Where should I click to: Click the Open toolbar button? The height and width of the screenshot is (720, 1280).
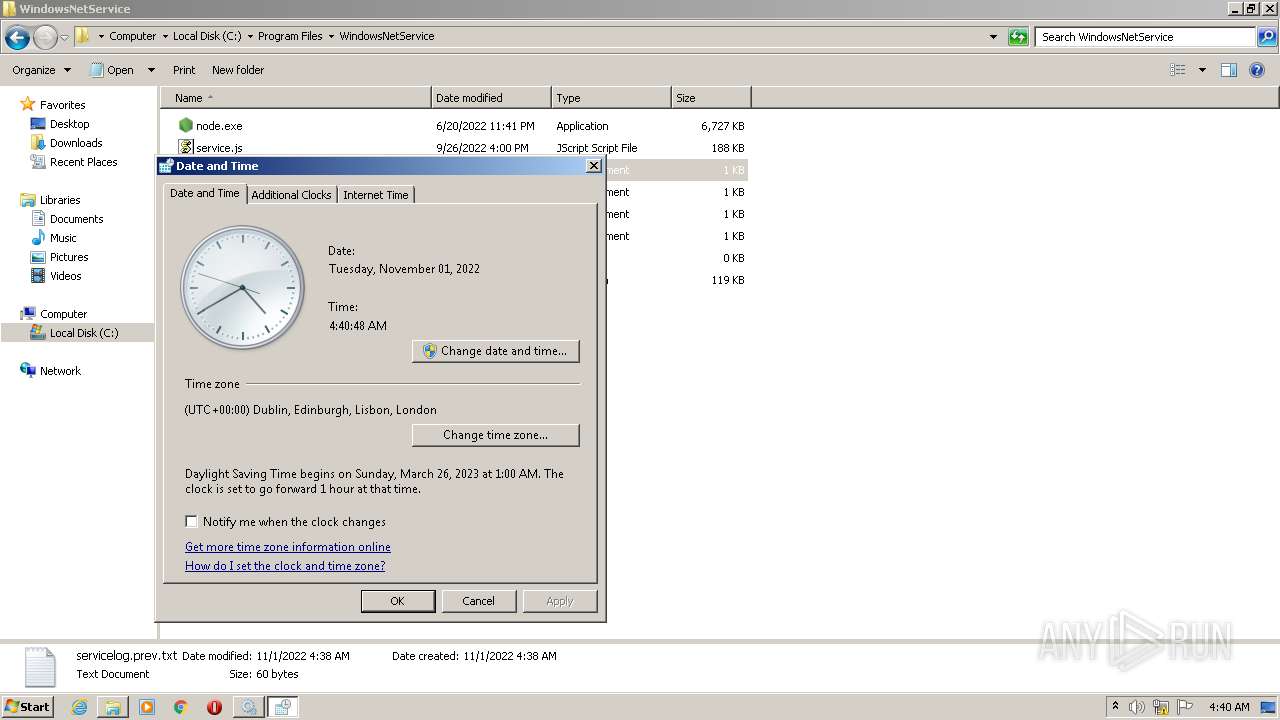112,70
